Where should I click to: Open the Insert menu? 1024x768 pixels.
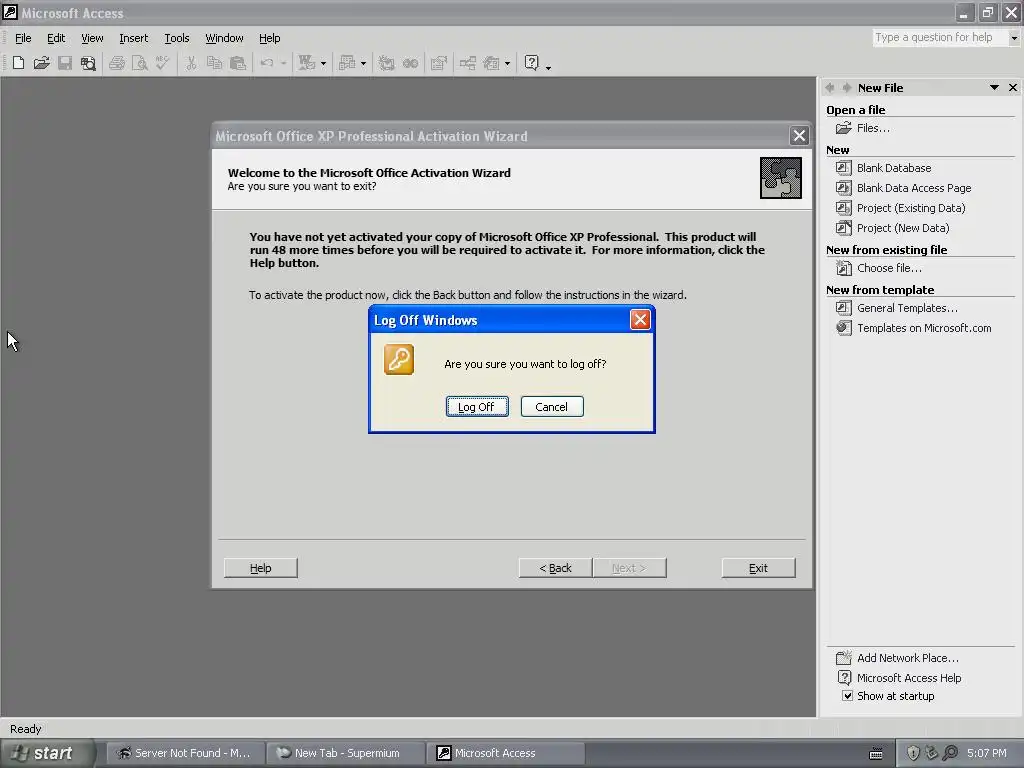pyautogui.click(x=133, y=38)
